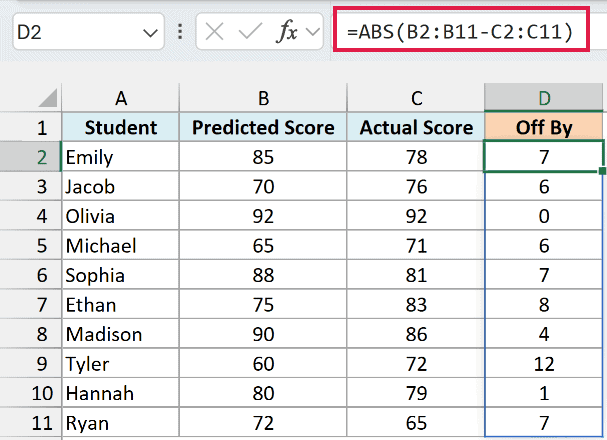Click Emily's actual score 78
This screenshot has height=440, width=607.
click(416, 157)
